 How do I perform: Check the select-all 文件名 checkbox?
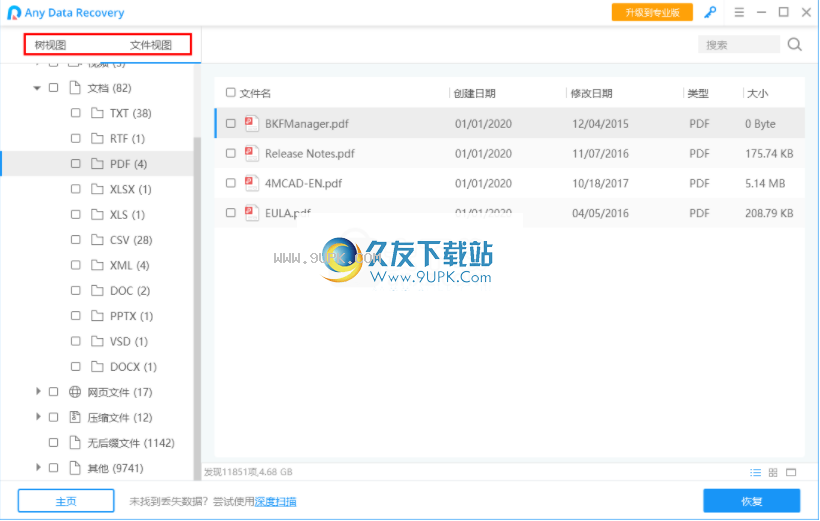pos(231,93)
